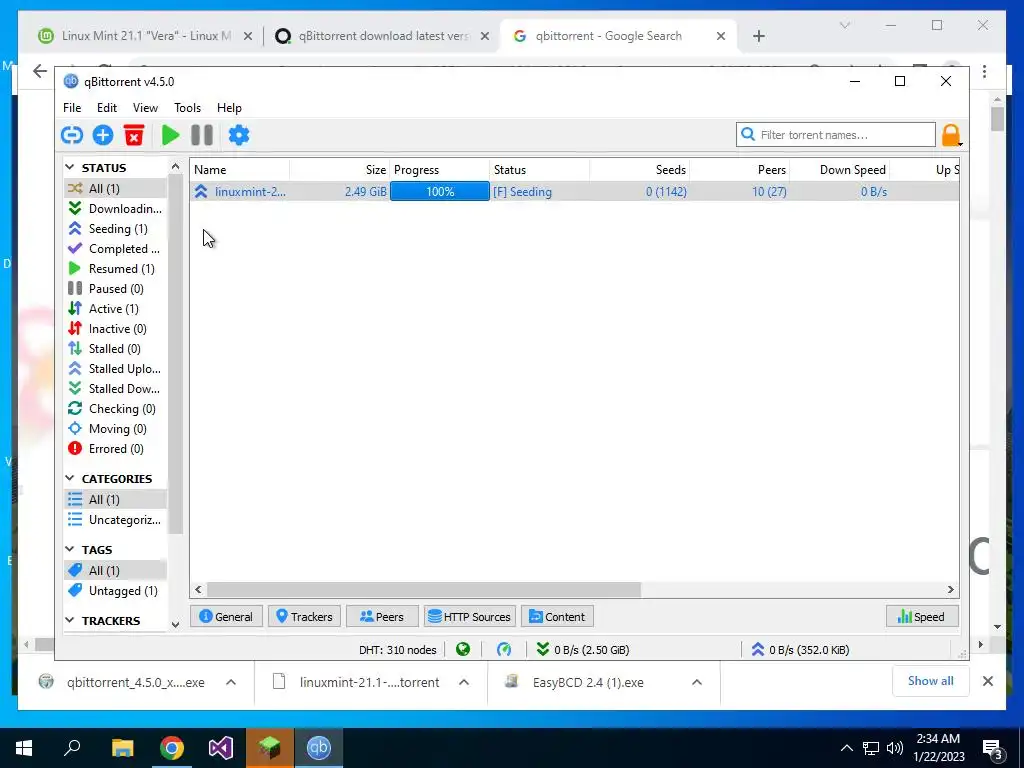This screenshot has width=1024, height=768.
Task: Select the Resumed (1) filter
Action: 115,268
